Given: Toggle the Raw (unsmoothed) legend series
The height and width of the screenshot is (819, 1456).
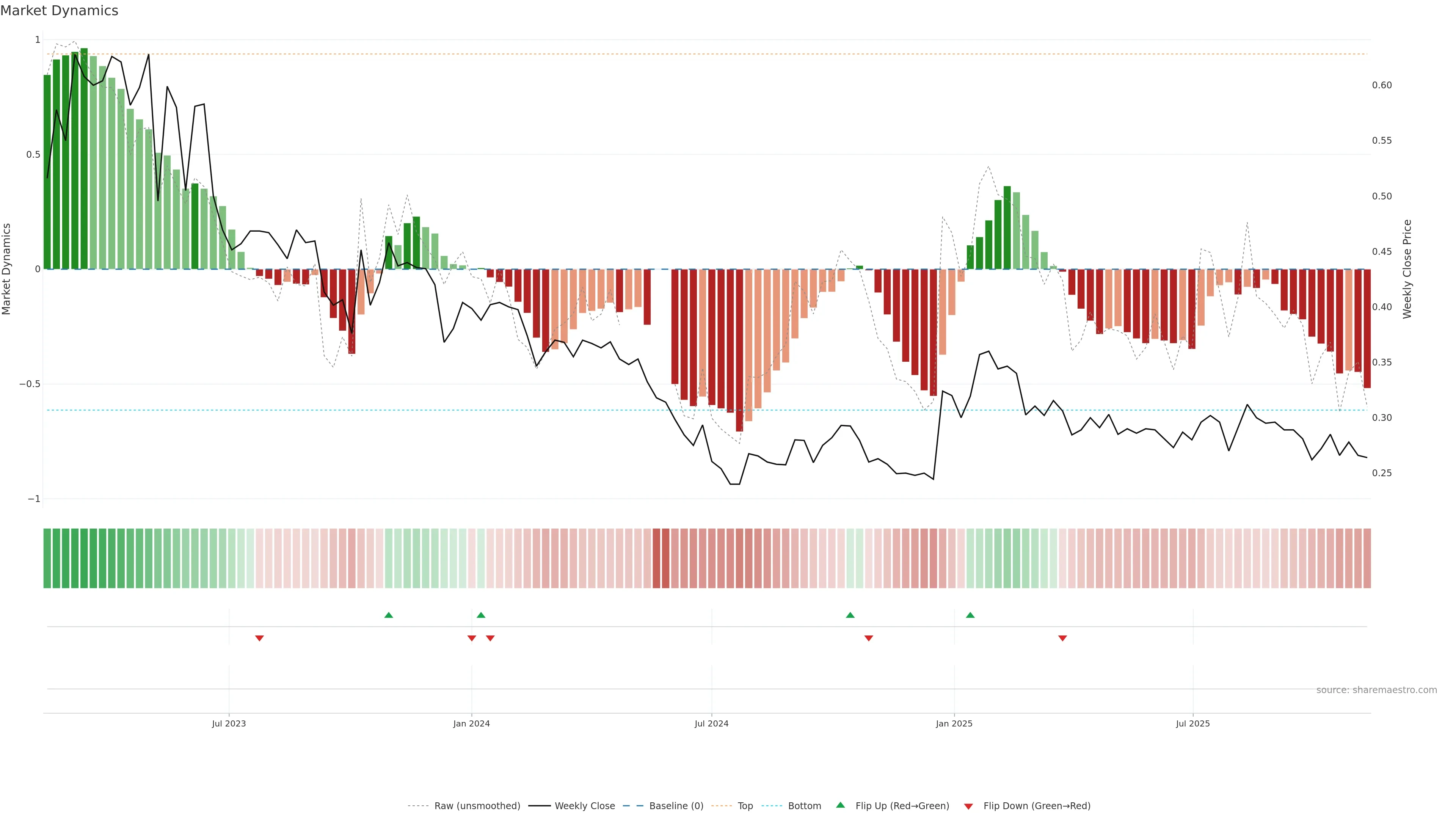Looking at the screenshot, I should tap(477, 806).
